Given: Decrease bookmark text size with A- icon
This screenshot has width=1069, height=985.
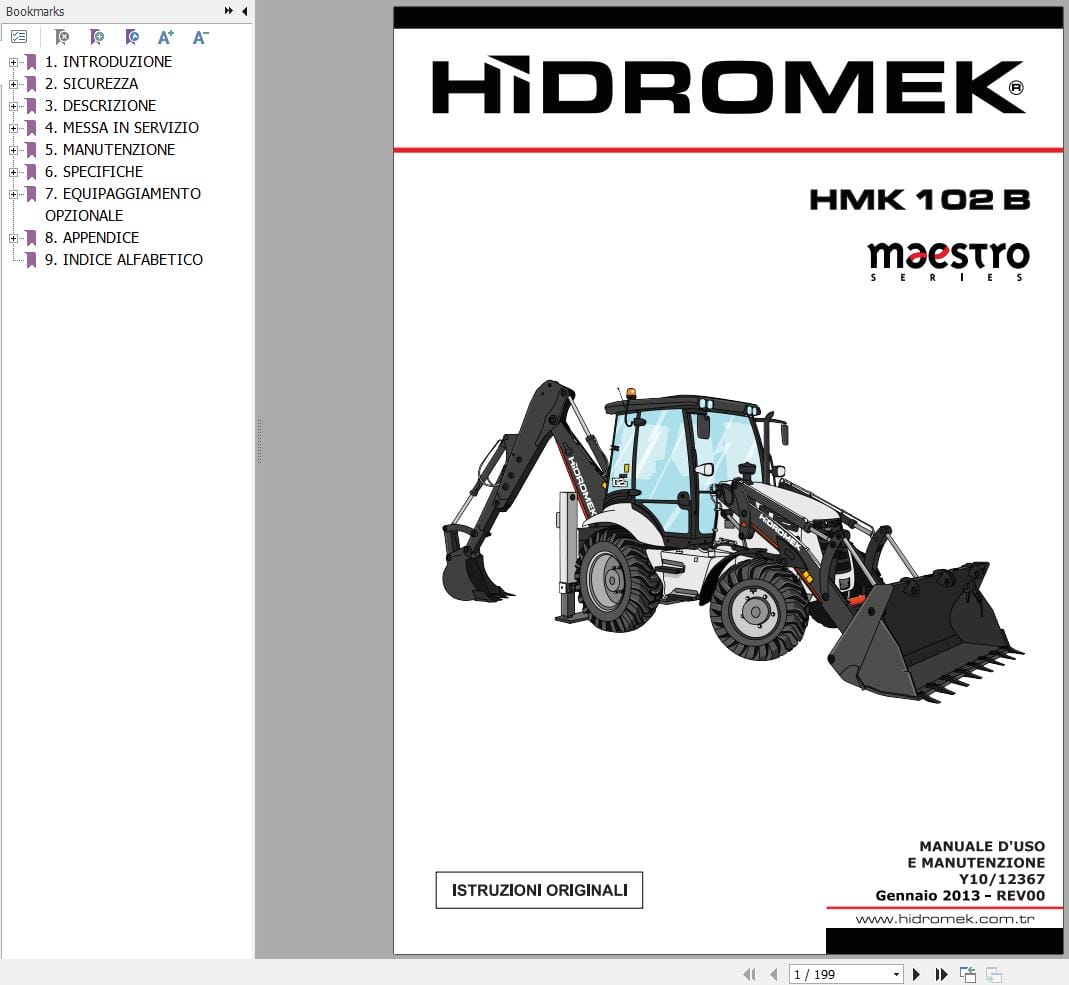Looking at the screenshot, I should 199,36.
